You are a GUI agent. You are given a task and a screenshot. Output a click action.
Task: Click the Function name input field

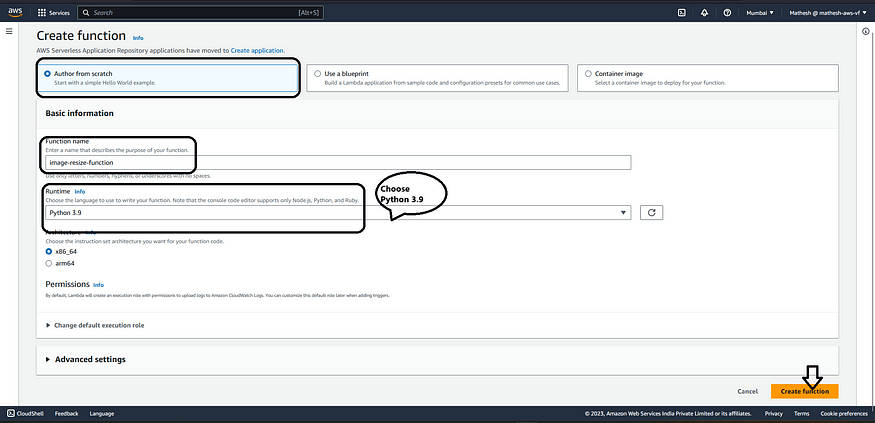click(338, 162)
